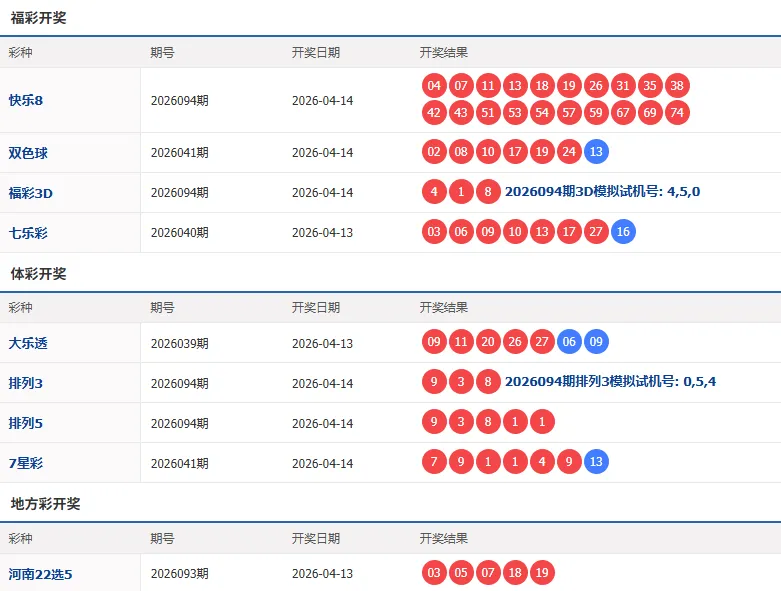Open the 双色球 lottery link
Image resolution: width=781 pixels, height=591 pixels.
[28, 153]
